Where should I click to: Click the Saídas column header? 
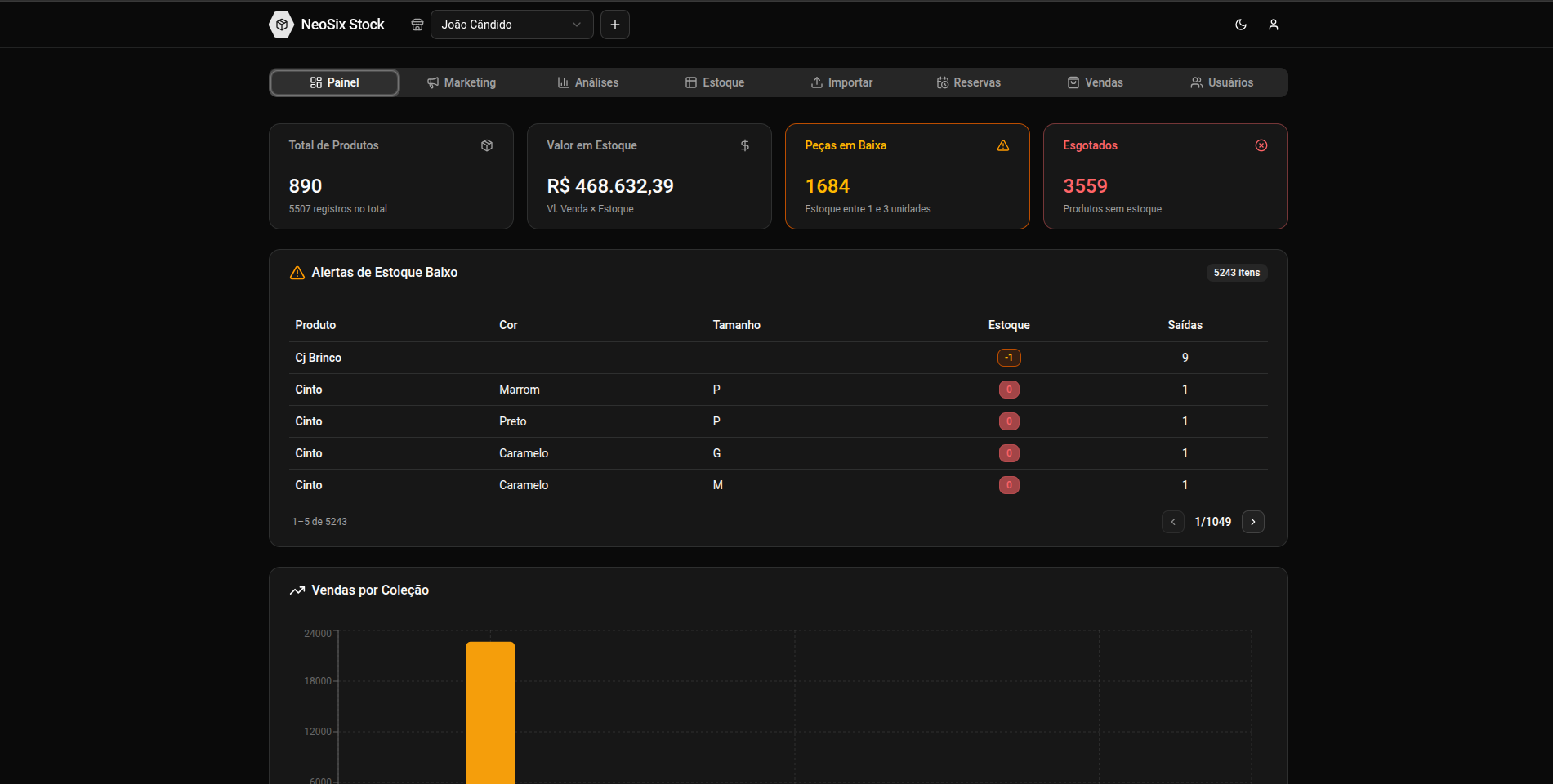(x=1185, y=325)
